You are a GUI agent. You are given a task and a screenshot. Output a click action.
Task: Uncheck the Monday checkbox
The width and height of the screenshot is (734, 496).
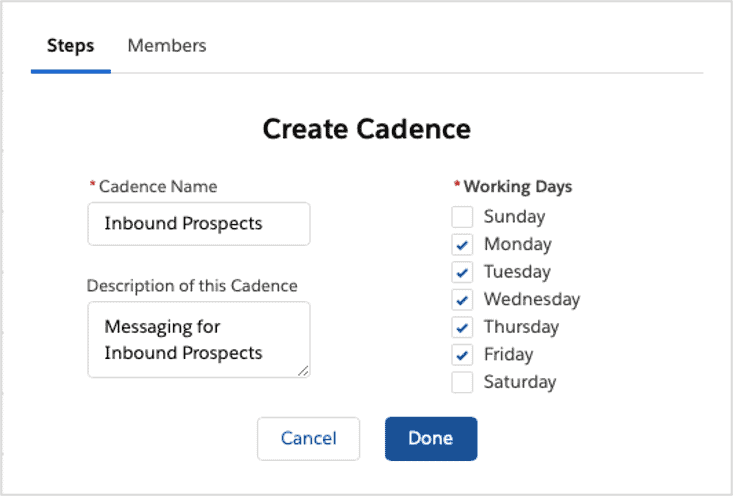click(462, 244)
